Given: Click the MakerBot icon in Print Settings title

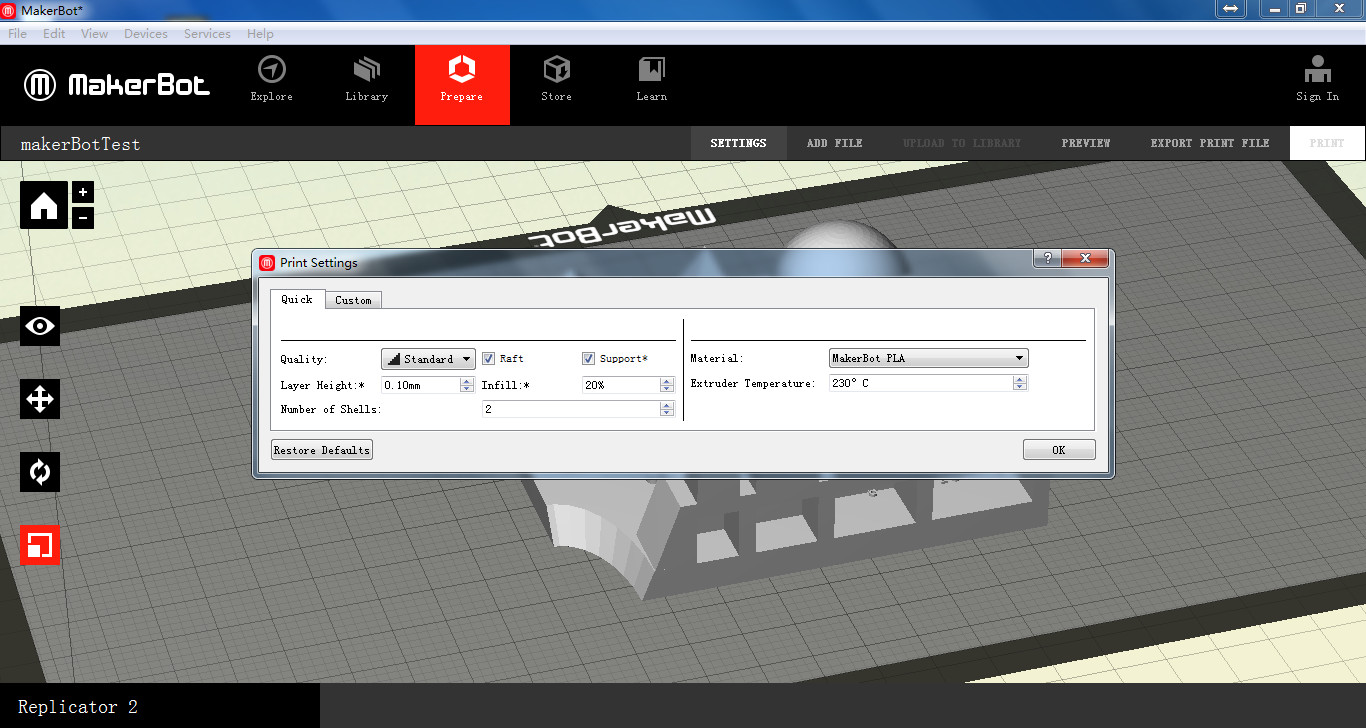Looking at the screenshot, I should tap(267, 263).
